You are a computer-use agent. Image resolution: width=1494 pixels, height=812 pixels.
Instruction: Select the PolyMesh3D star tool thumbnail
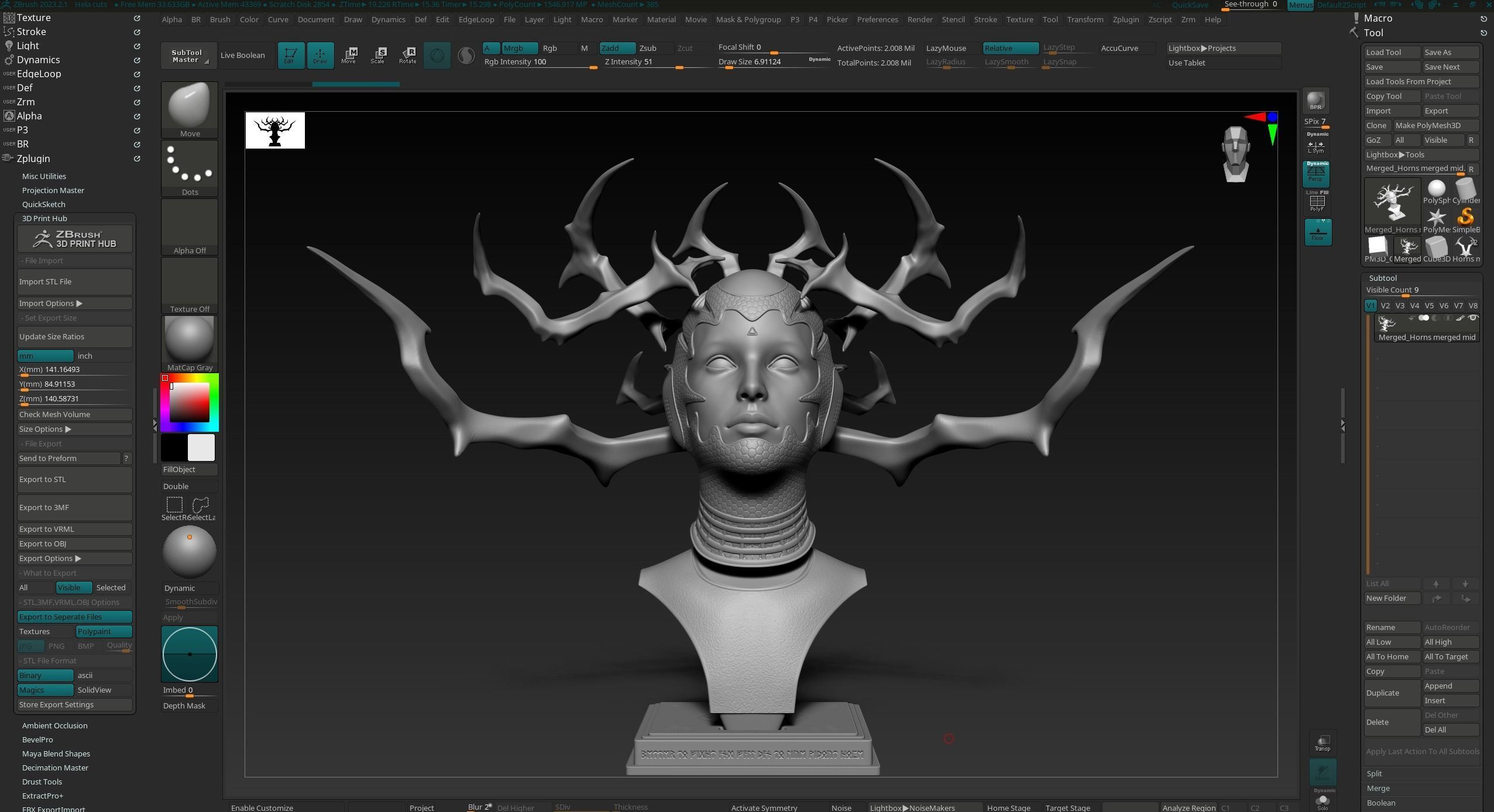(x=1437, y=221)
